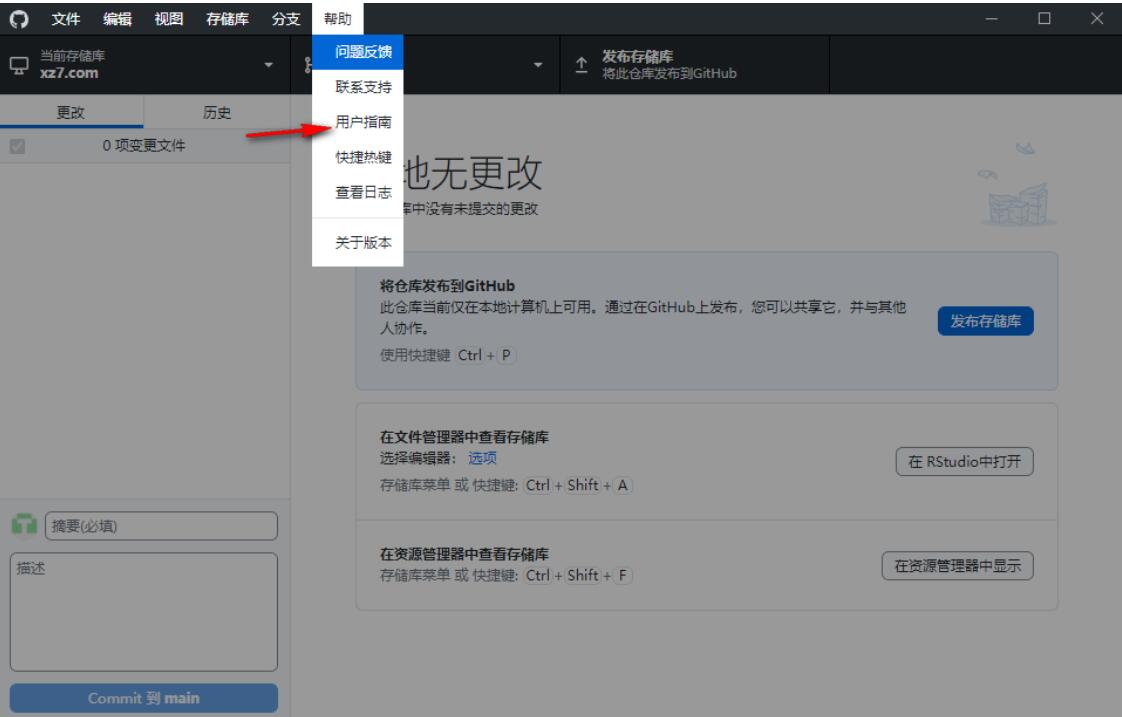This screenshot has height=717, width=1122.
Task: Toggle the select-all changed files checkbox
Action: tap(16, 147)
